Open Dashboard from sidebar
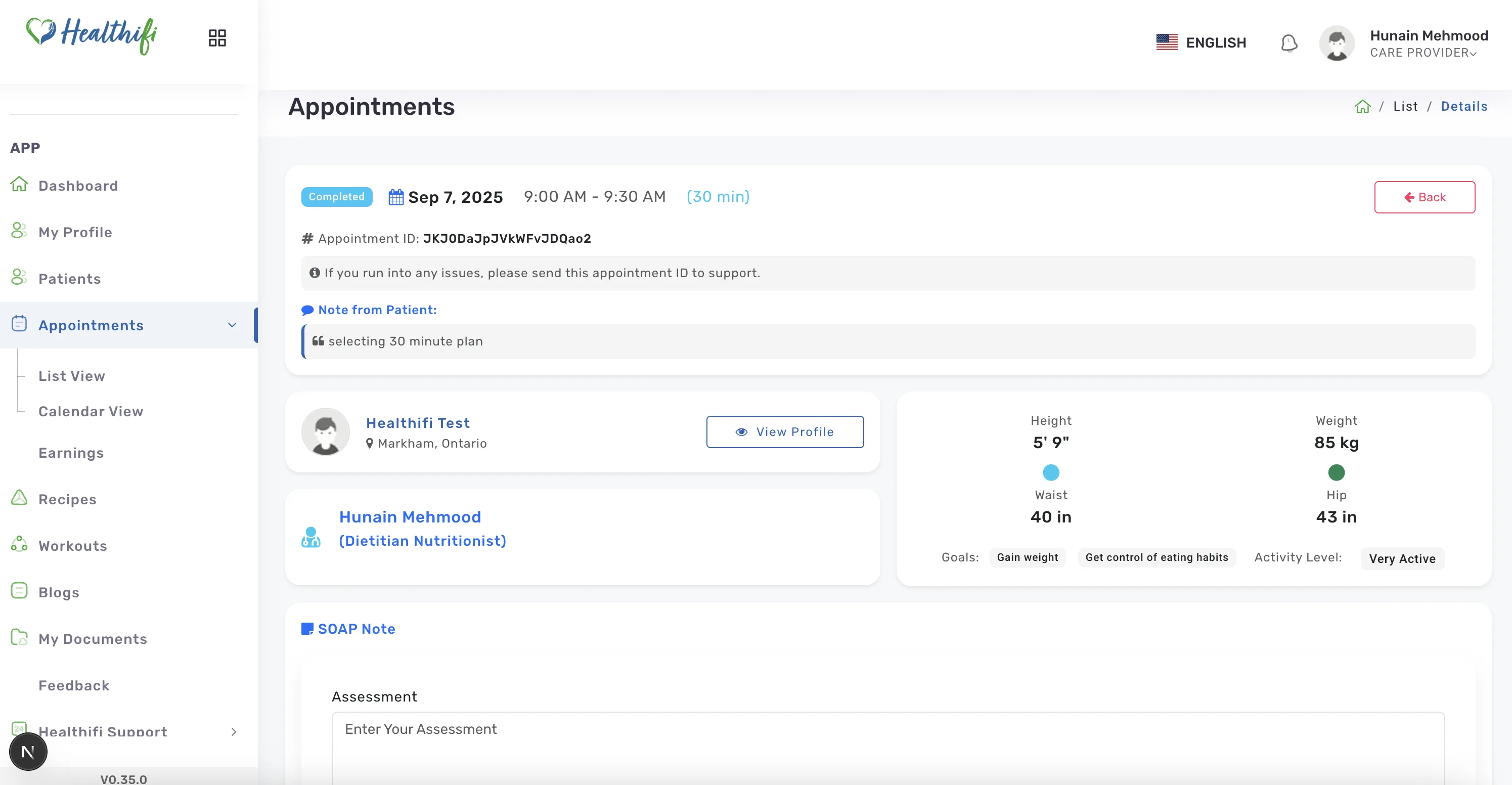 78,186
